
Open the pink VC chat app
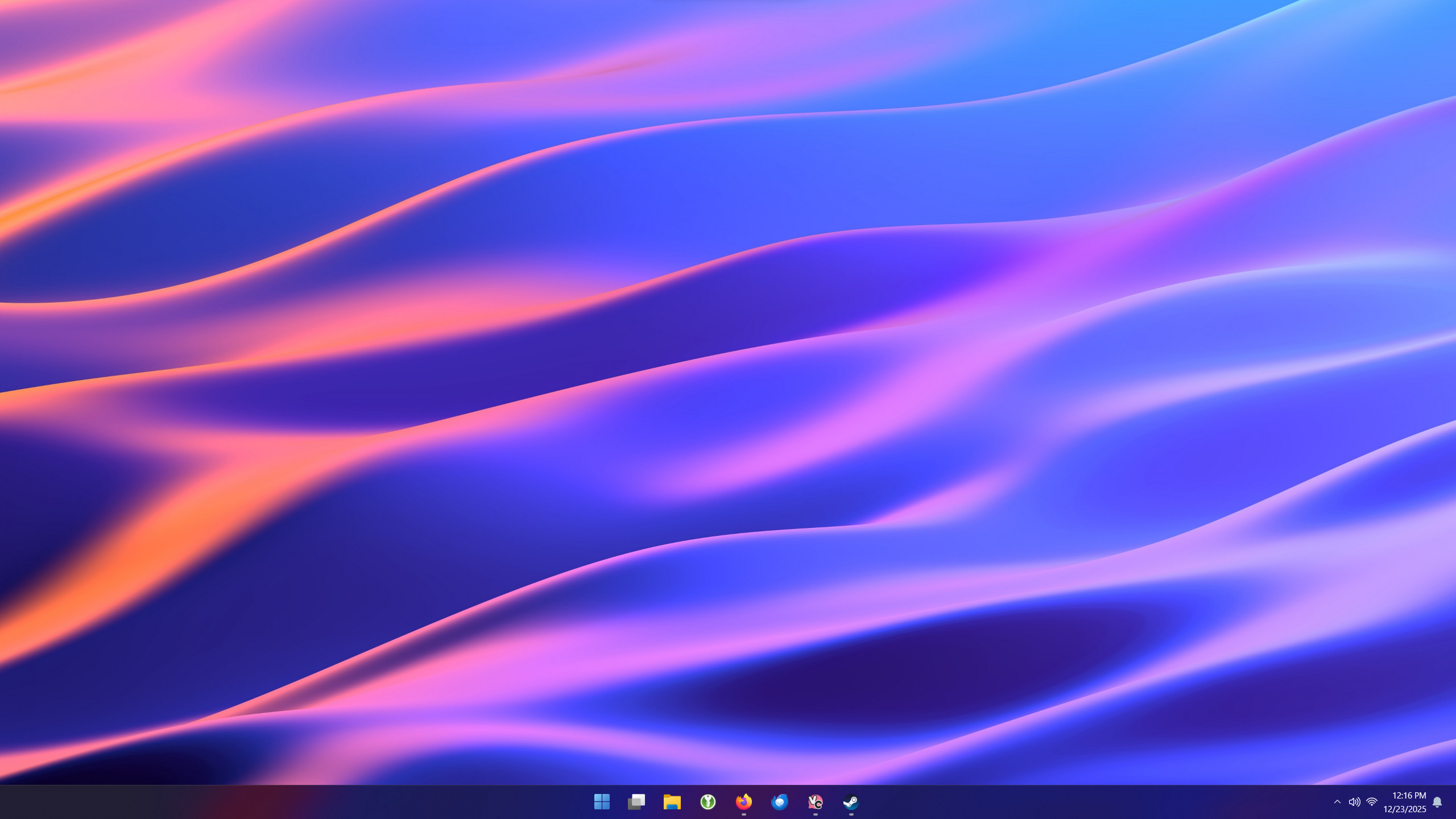point(816,802)
